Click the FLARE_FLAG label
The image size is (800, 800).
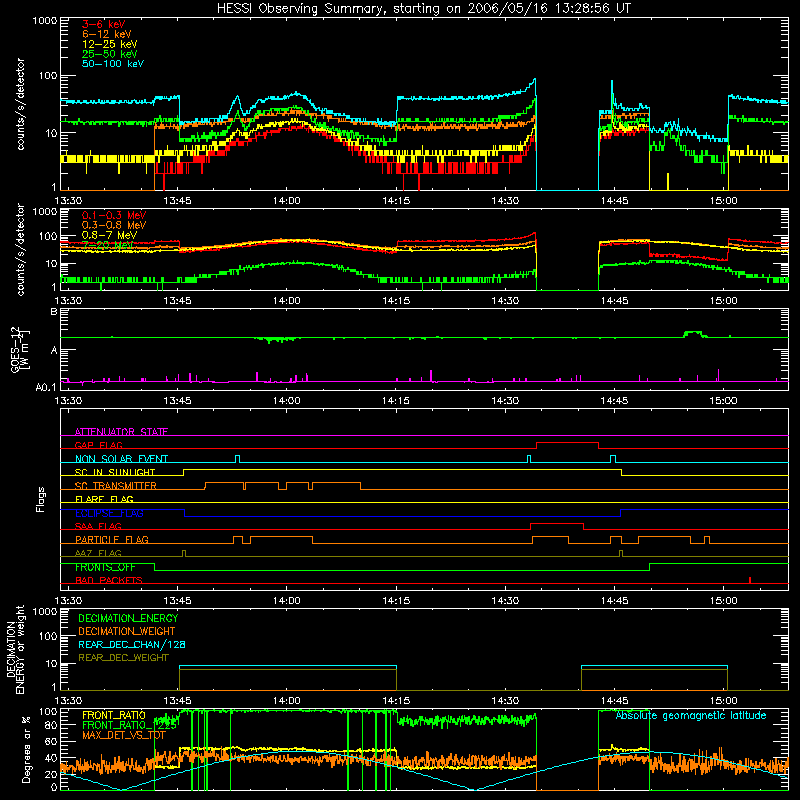104,499
